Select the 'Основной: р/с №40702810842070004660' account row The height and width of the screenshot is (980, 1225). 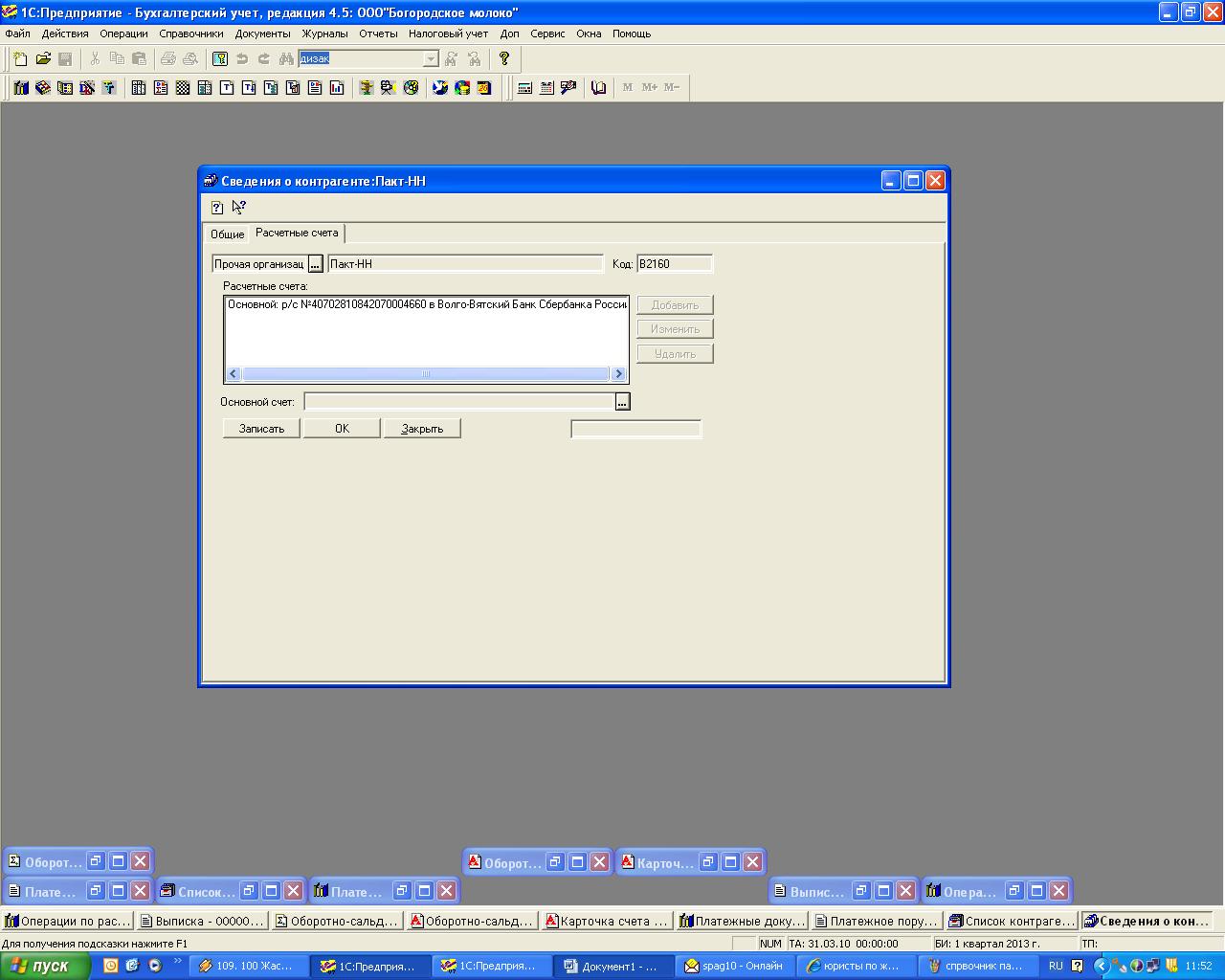coord(427,304)
